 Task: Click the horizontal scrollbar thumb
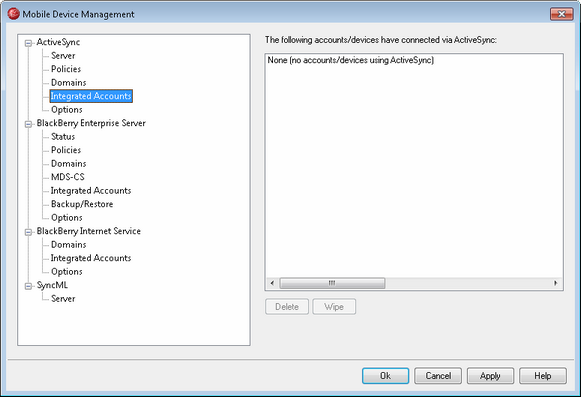coord(332,283)
